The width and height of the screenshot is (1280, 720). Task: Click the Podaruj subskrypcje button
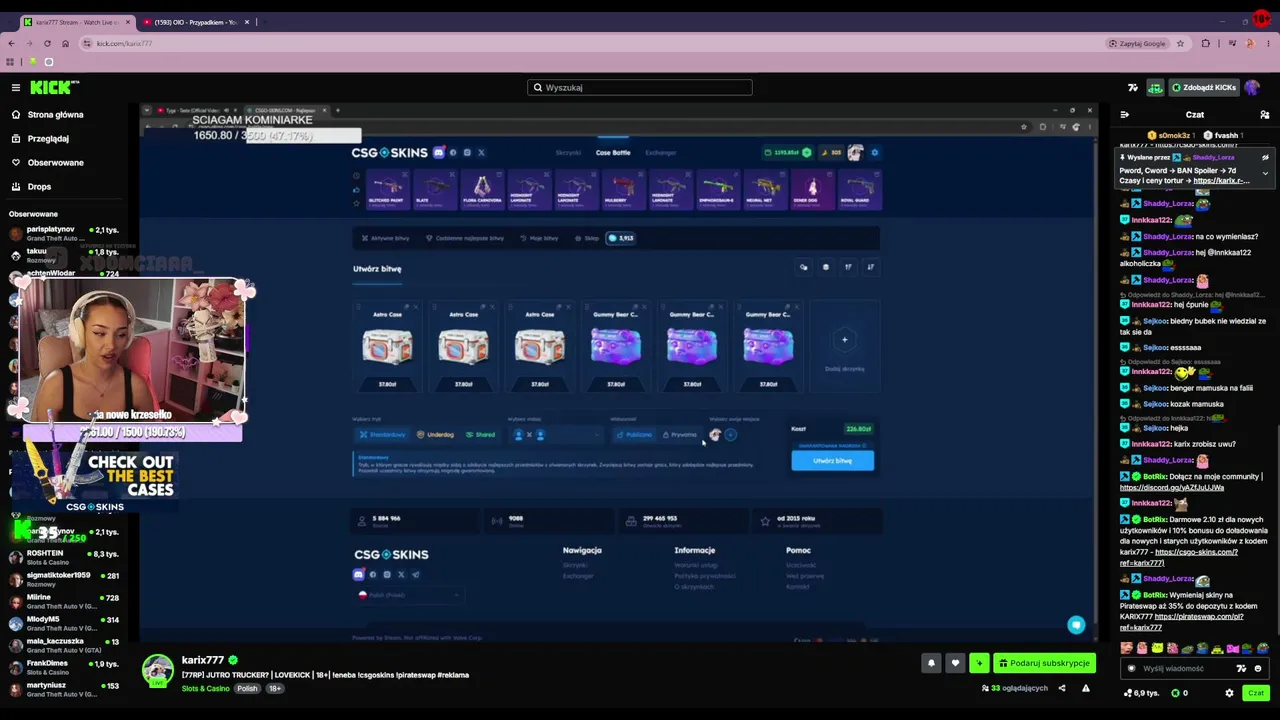pos(1044,663)
